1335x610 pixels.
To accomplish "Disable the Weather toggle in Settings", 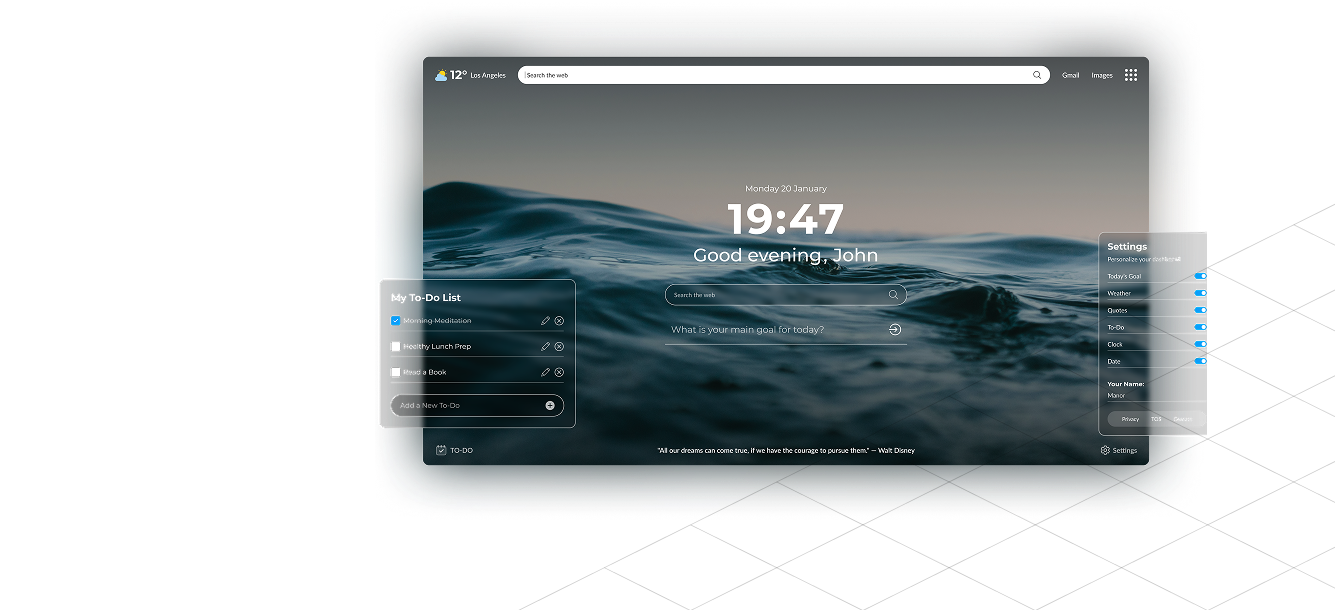I will point(1199,293).
